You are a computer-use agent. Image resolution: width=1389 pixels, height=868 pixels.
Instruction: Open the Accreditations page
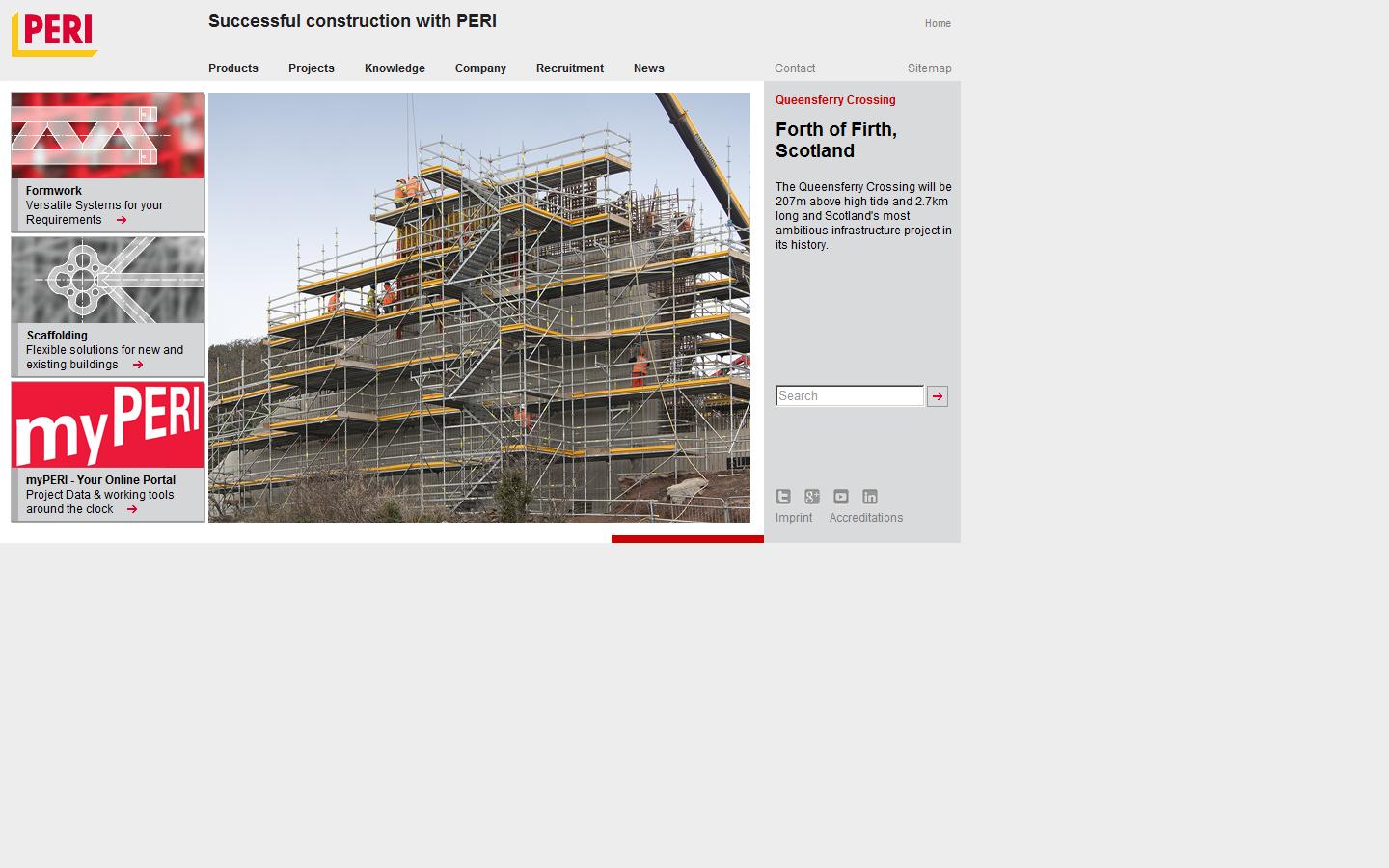coord(865,517)
